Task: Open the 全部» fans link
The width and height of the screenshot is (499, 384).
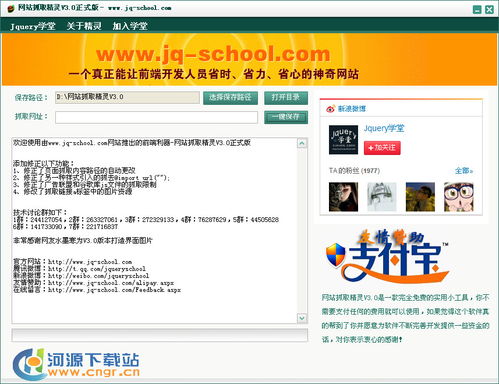Action: (464, 171)
